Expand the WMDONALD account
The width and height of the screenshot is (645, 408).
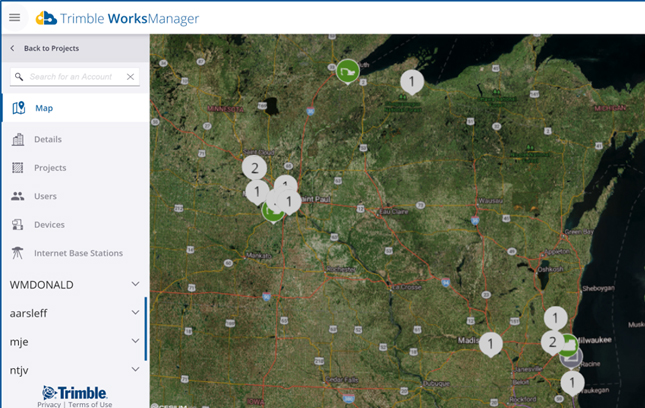135,285
